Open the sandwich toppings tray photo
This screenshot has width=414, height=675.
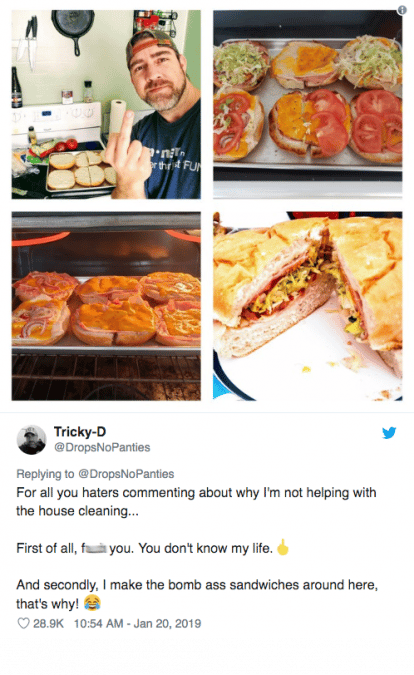tap(308, 105)
